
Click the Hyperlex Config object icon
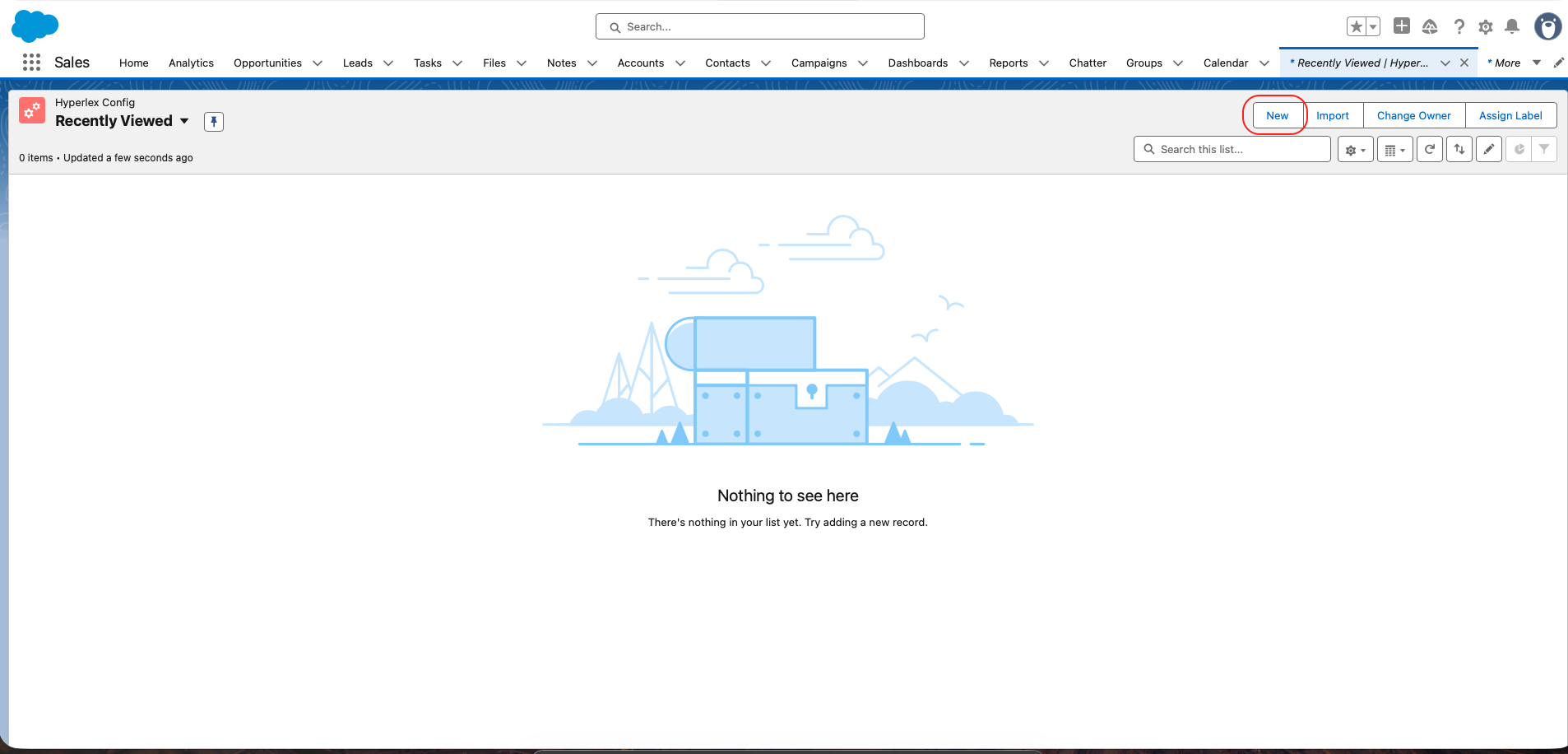tap(32, 110)
